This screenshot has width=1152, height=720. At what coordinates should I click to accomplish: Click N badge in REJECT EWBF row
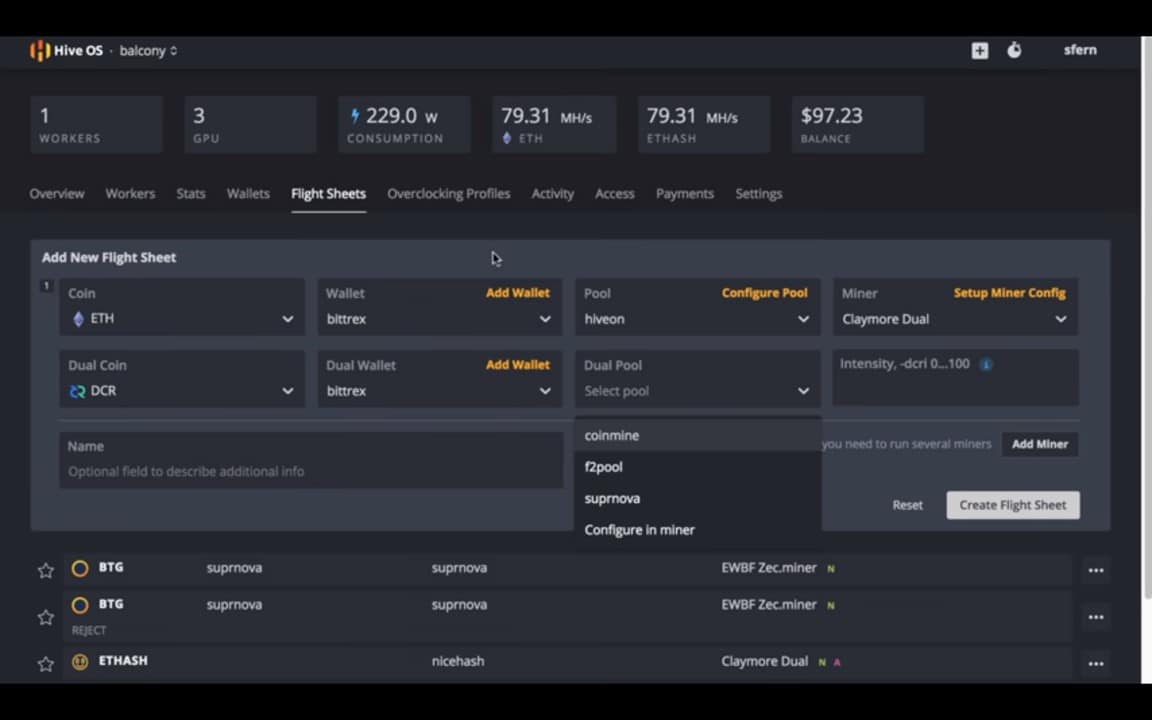point(831,605)
